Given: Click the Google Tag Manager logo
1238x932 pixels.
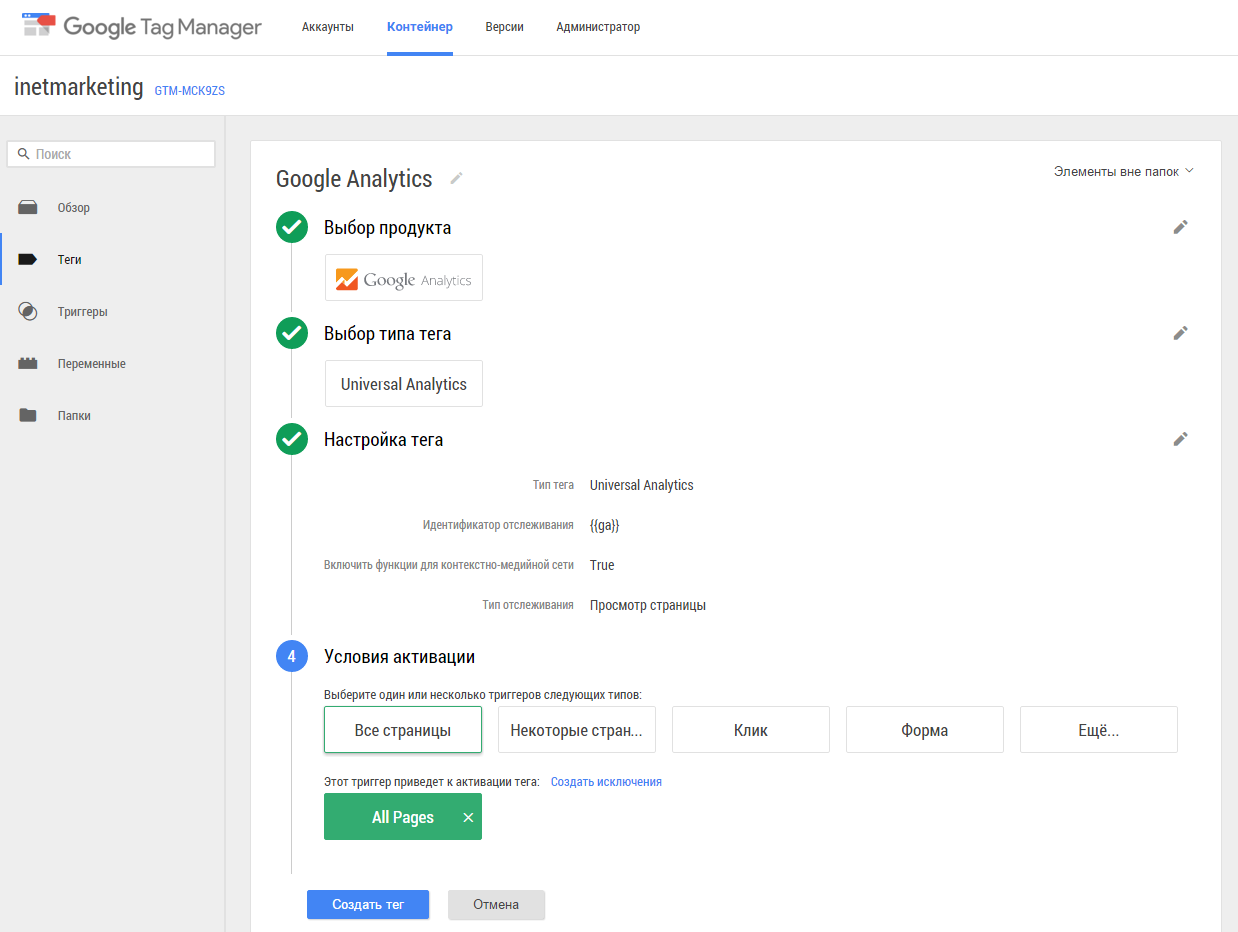Looking at the screenshot, I should pyautogui.click(x=142, y=27).
